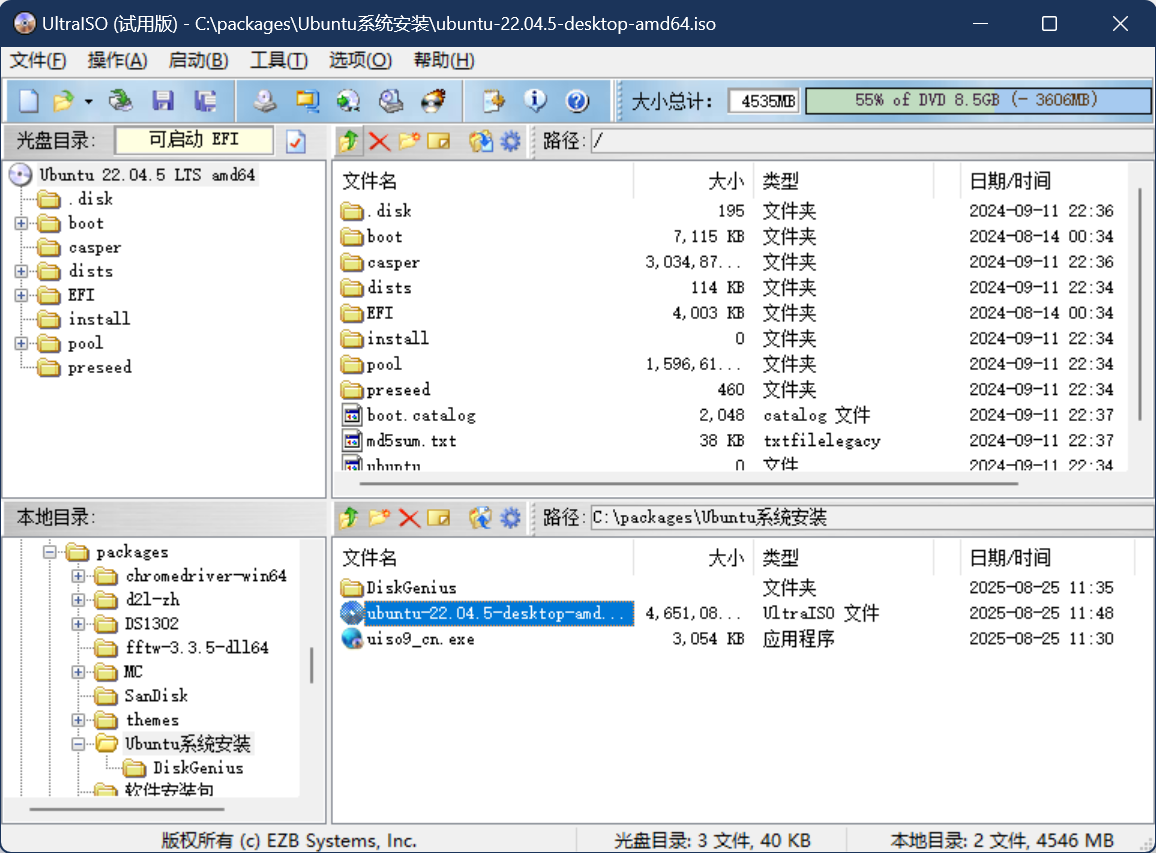Screen dimensions: 1156x853
Task: Click the Make CD/DVD image drive icon
Action: 265,100
